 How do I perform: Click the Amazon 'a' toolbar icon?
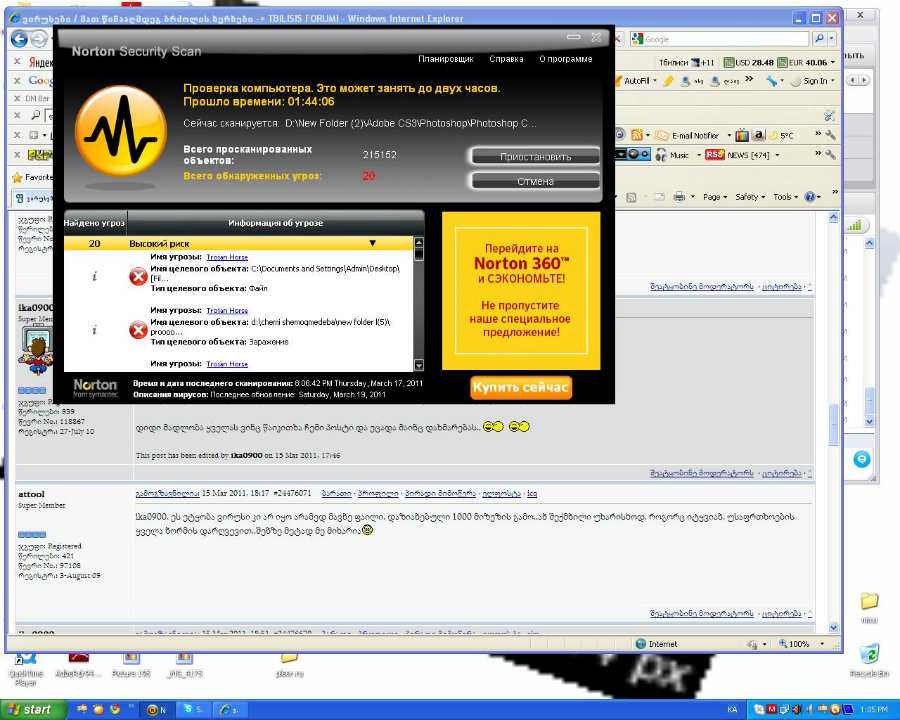[x=759, y=136]
